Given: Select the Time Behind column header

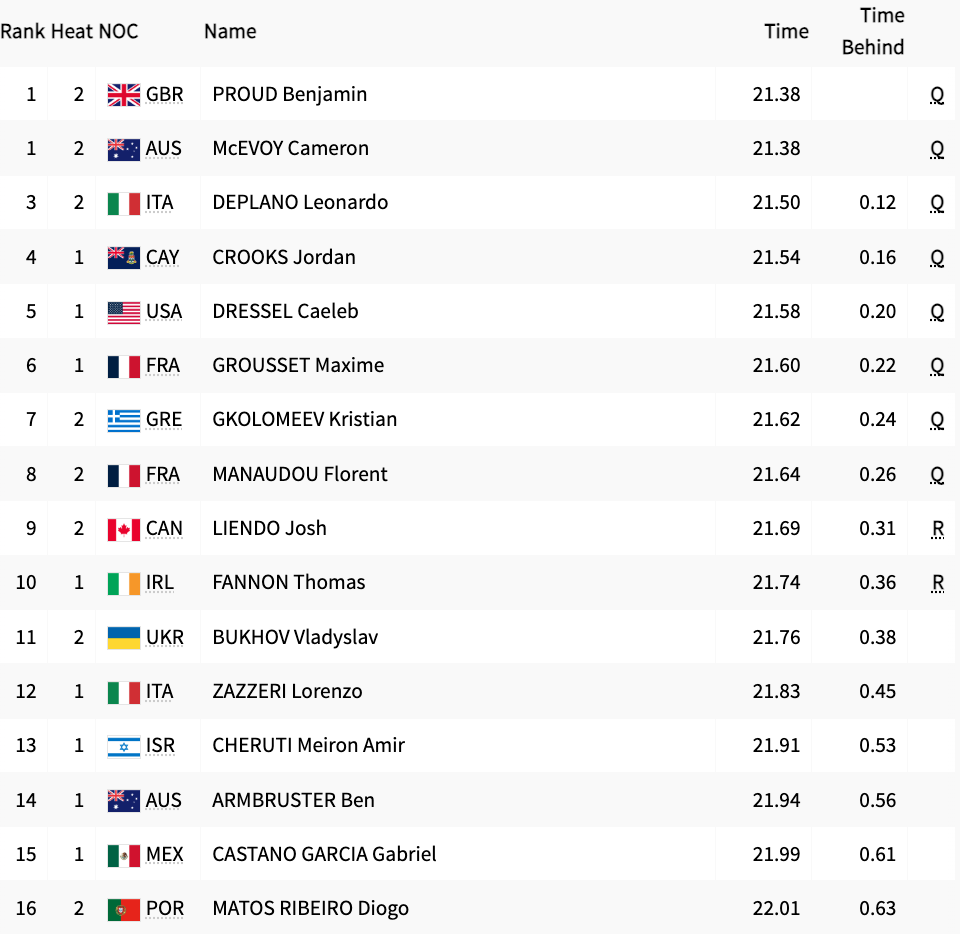Looking at the screenshot, I should click(874, 31).
